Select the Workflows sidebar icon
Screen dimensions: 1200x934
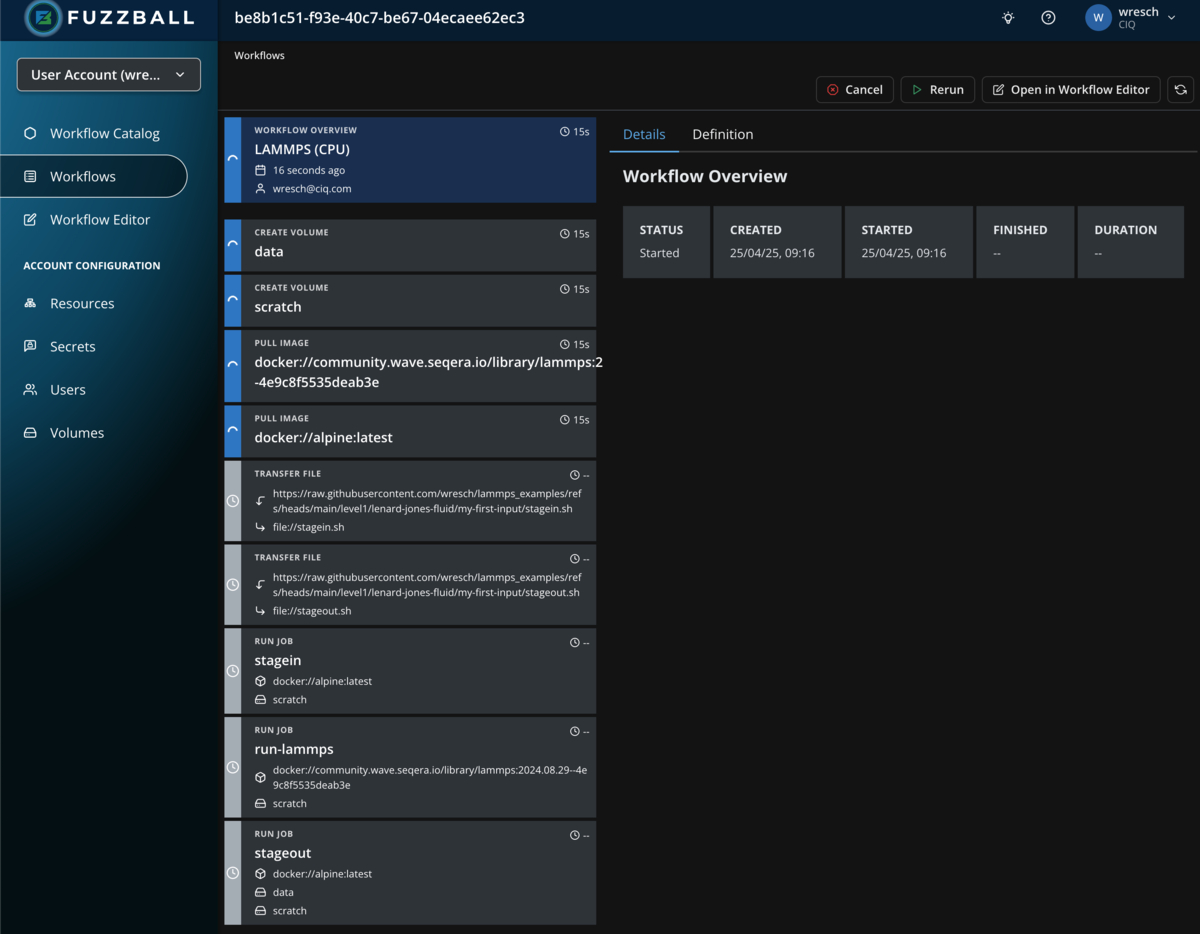click(x=30, y=176)
